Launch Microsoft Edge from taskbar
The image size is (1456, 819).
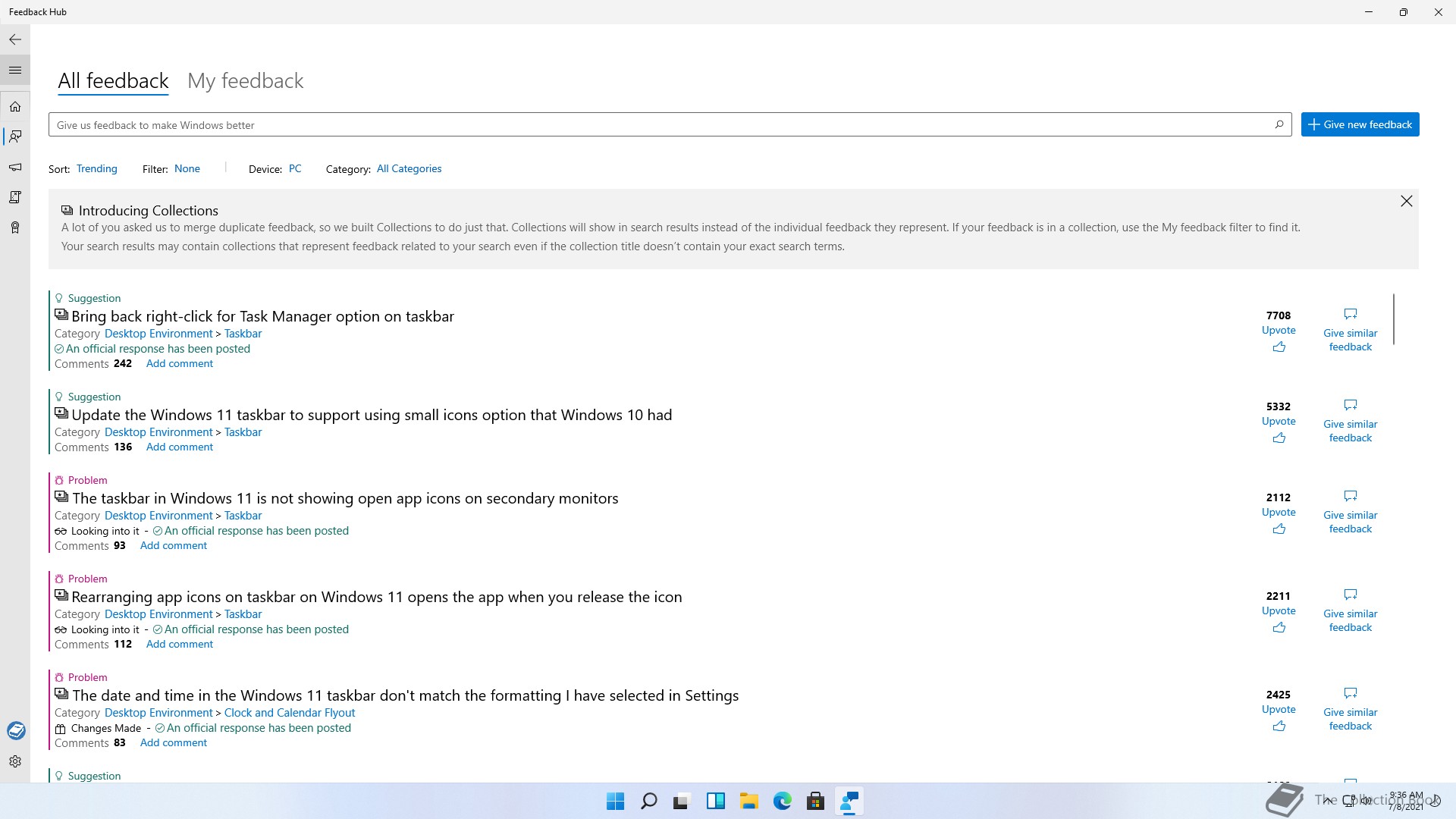click(x=782, y=801)
